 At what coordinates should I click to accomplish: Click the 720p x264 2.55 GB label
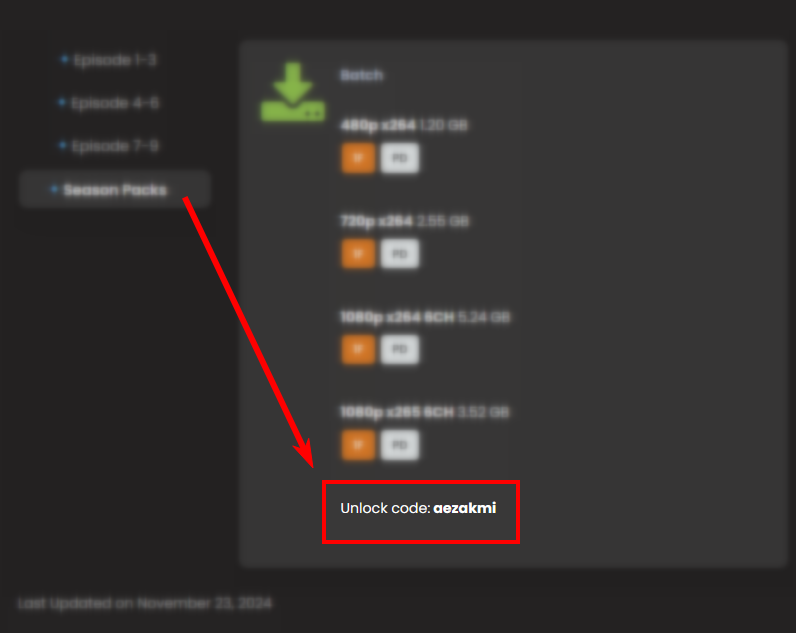click(x=405, y=221)
